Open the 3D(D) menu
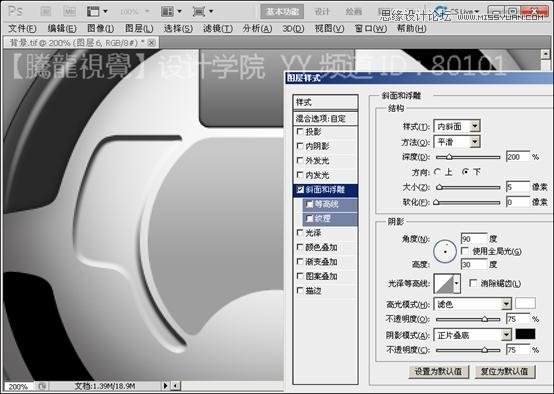 click(x=293, y=28)
